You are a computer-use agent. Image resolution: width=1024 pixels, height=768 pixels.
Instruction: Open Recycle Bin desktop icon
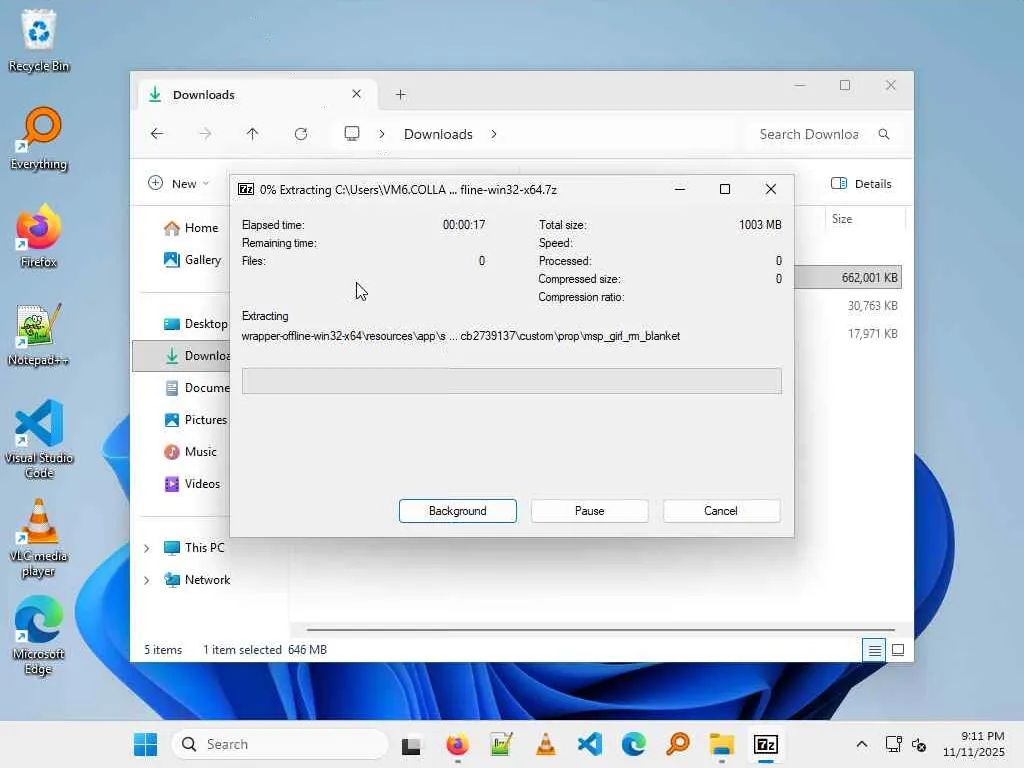(x=39, y=40)
